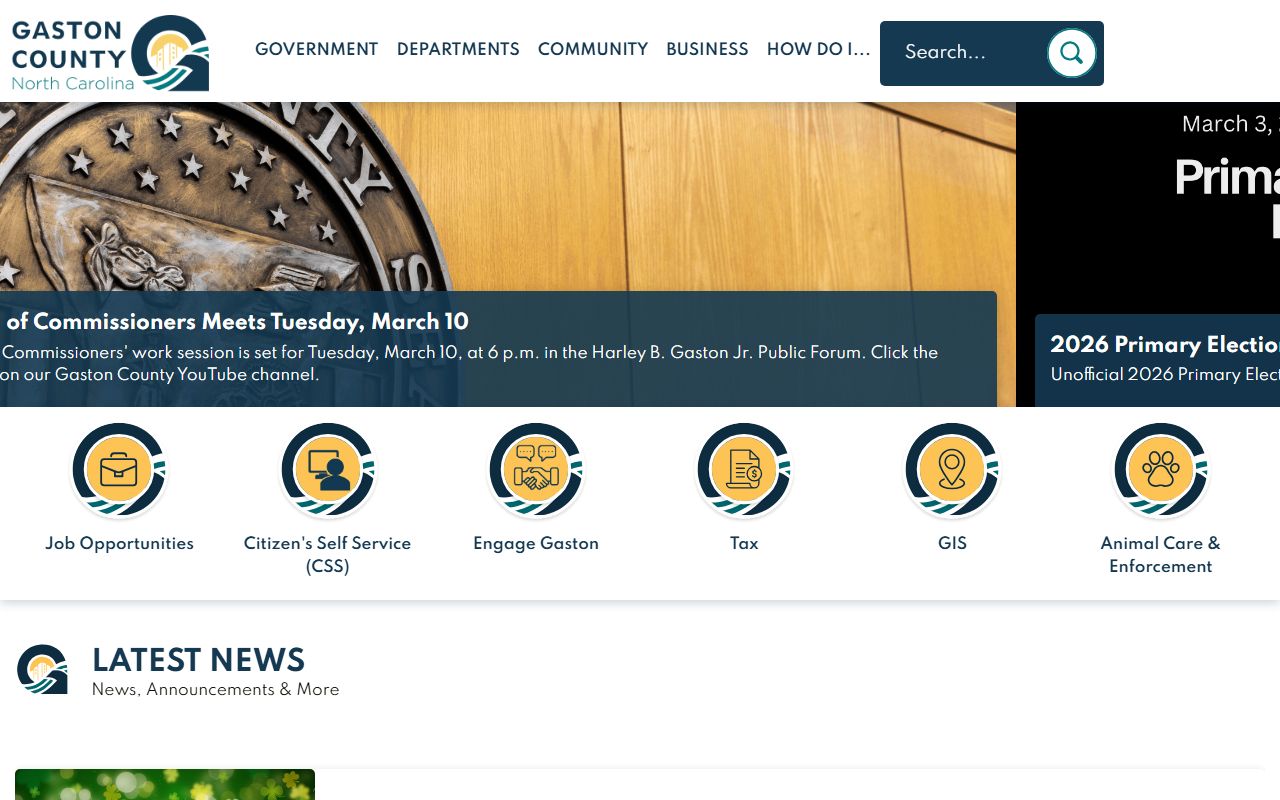The height and width of the screenshot is (800, 1280).
Task: Click the small logo beside Latest News
Action: coord(42,669)
